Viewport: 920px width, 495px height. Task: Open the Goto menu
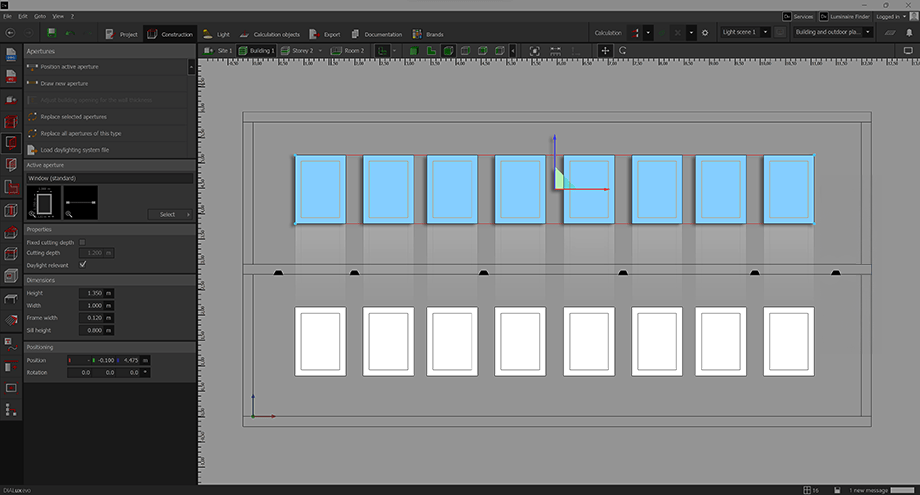[38, 17]
